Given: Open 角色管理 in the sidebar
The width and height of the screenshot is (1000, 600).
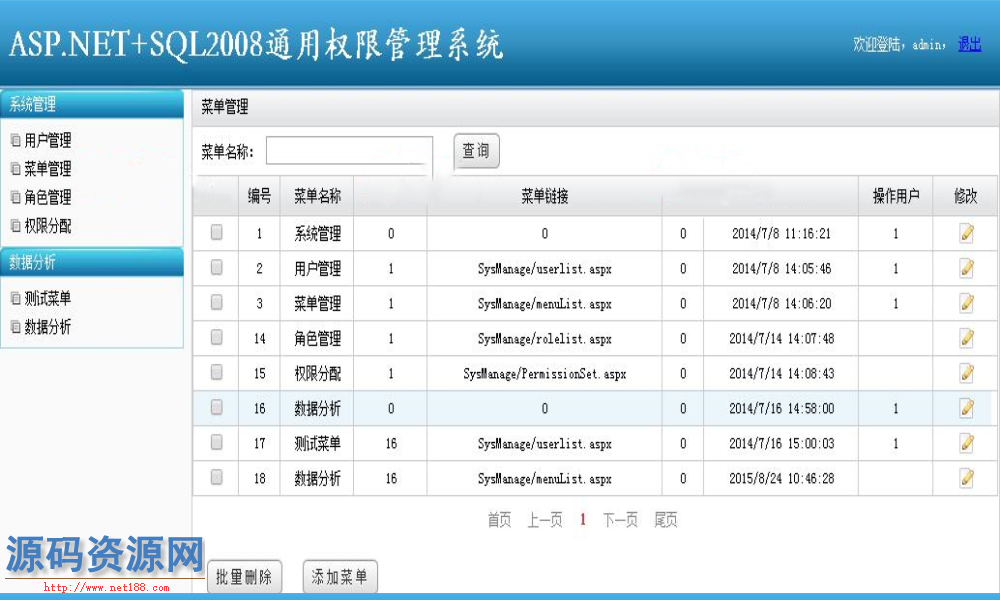Looking at the screenshot, I should click(x=47, y=198).
